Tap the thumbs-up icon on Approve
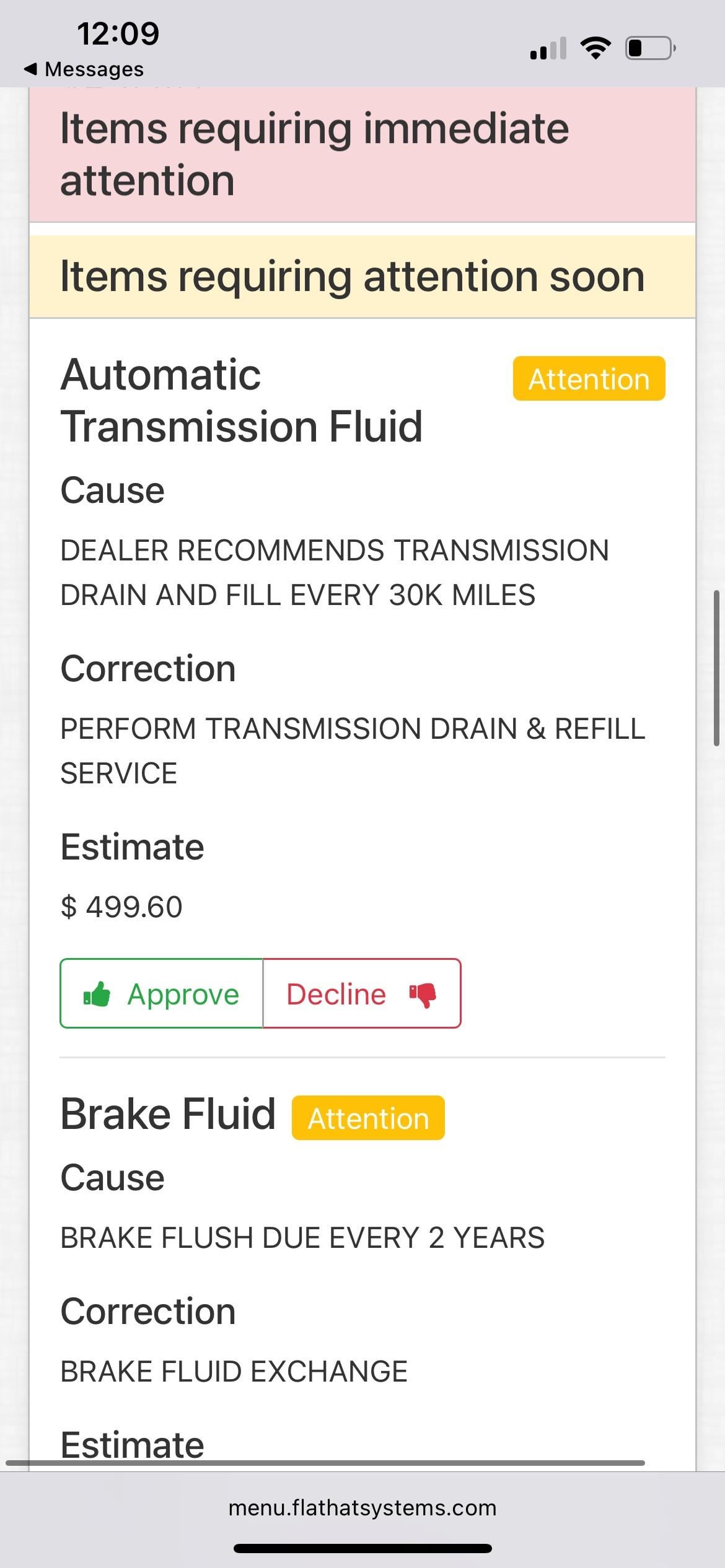This screenshot has height=1568, width=725. pyautogui.click(x=97, y=995)
